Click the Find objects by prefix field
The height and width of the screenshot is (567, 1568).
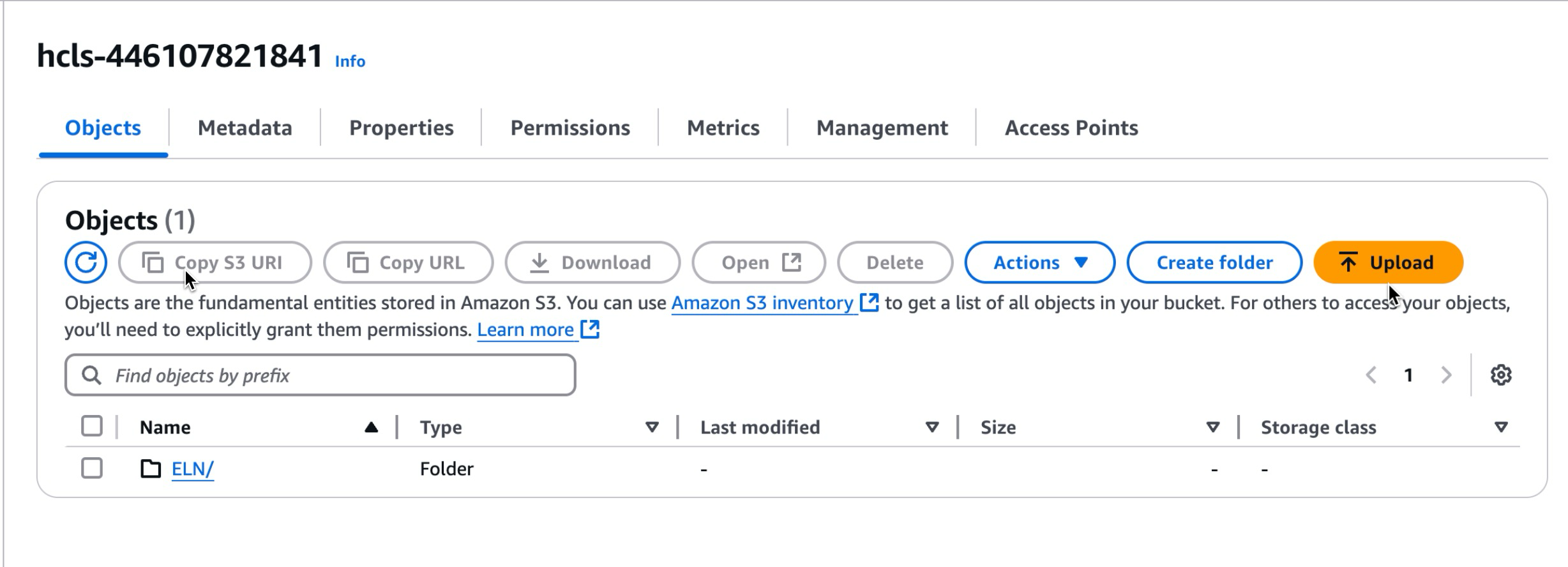pos(320,375)
